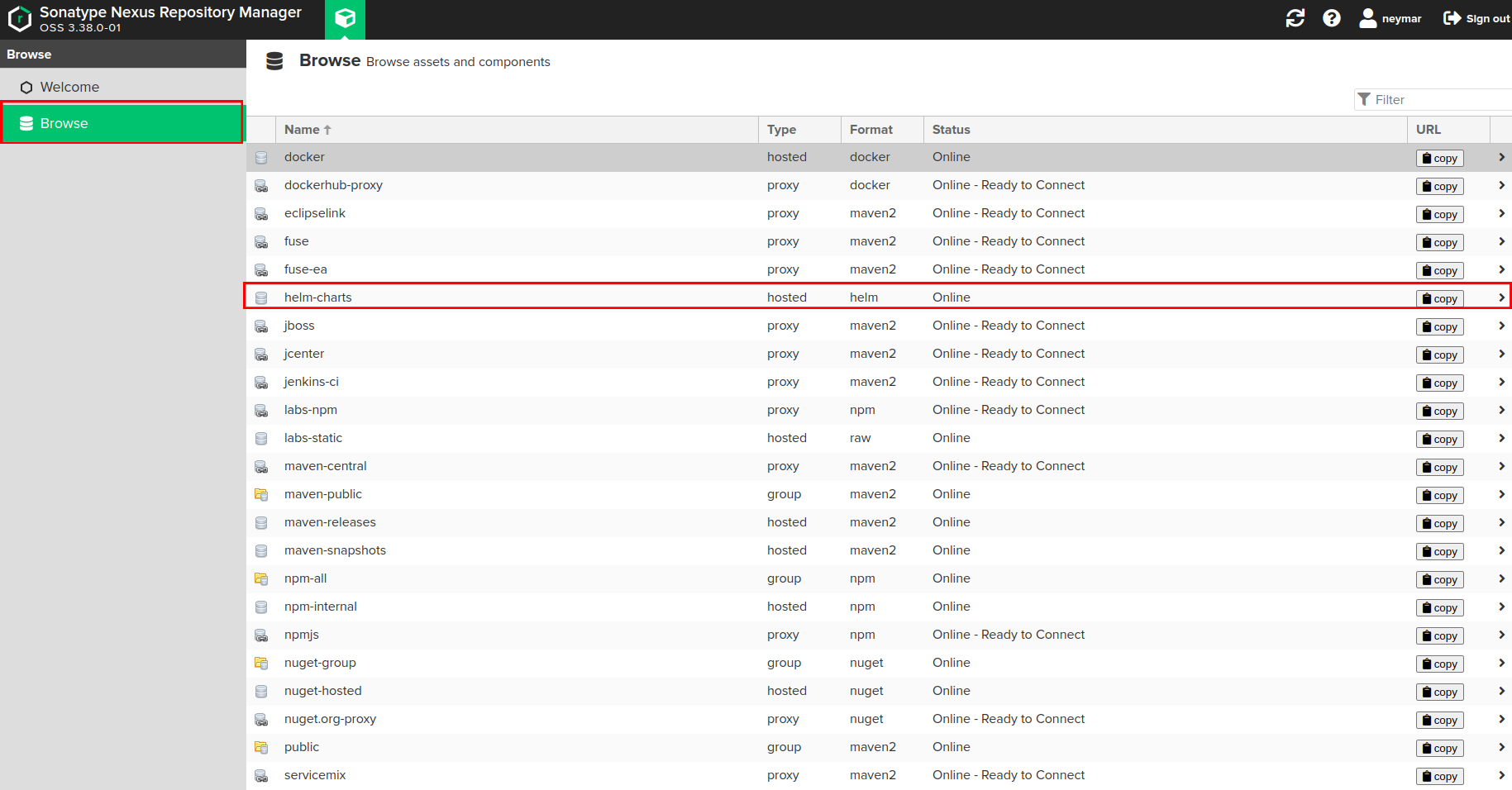Image resolution: width=1512 pixels, height=790 pixels.
Task: Open the nuget-hosted repository row
Action: (x=322, y=691)
